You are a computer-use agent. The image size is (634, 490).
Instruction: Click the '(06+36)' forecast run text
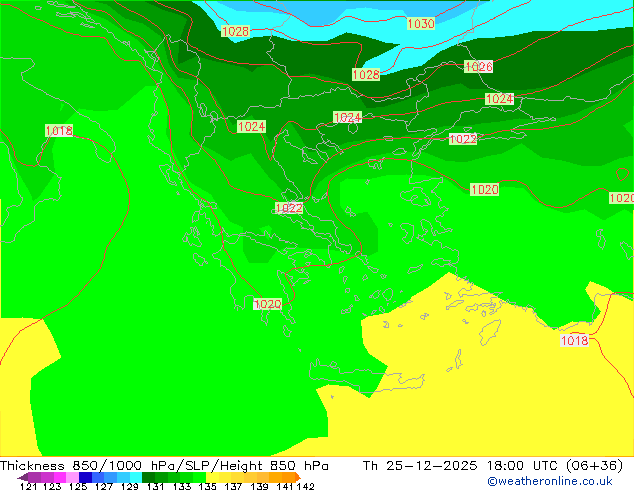point(594,466)
